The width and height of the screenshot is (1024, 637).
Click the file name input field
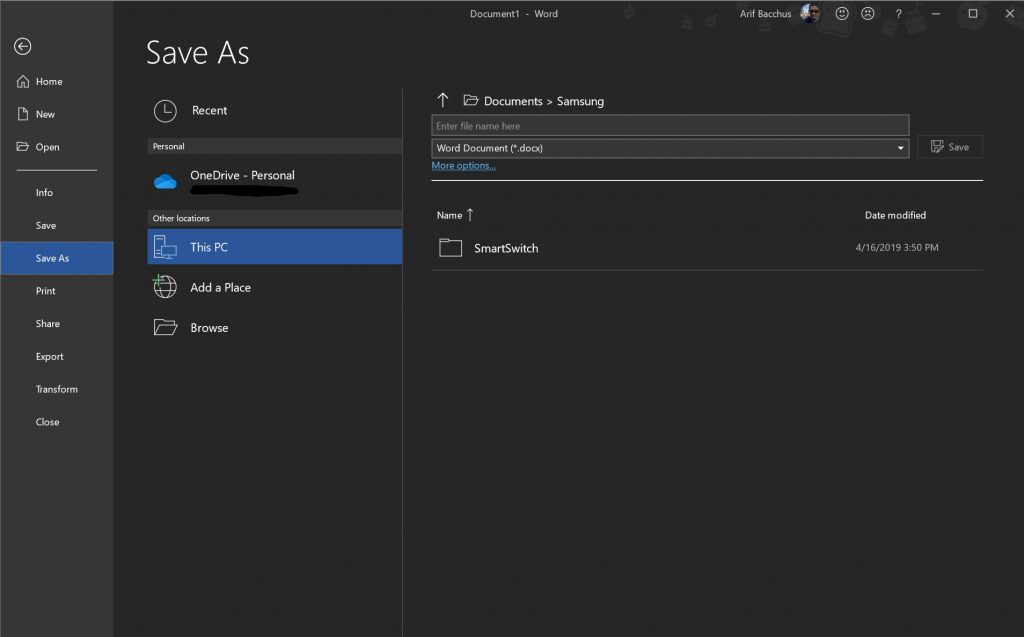[669, 126]
